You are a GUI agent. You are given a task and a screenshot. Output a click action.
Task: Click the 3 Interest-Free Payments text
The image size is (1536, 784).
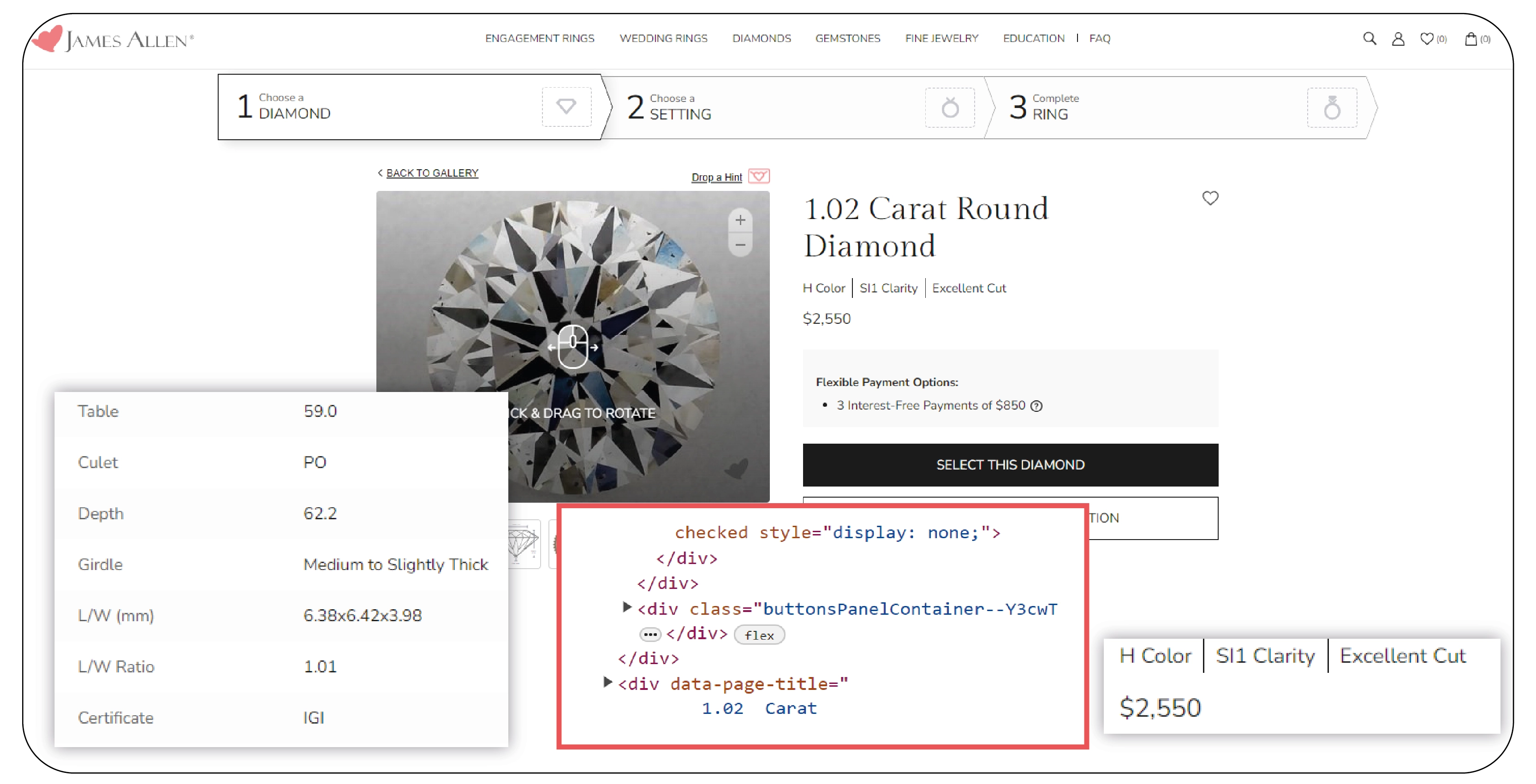coord(931,405)
